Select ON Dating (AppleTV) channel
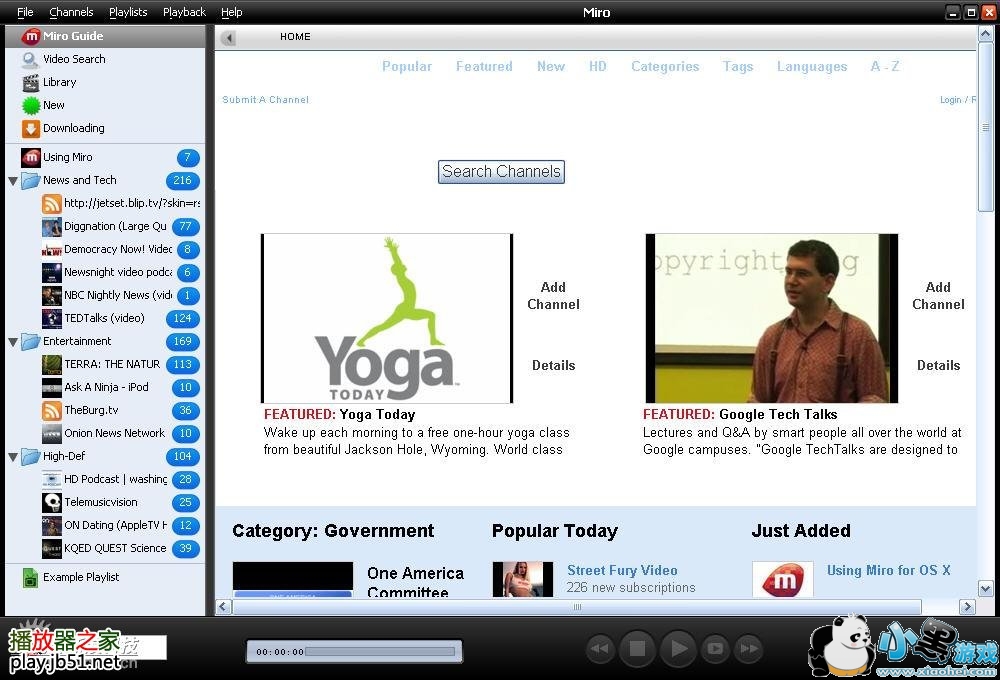Screen dimensions: 1000x680 [x=121, y=525]
